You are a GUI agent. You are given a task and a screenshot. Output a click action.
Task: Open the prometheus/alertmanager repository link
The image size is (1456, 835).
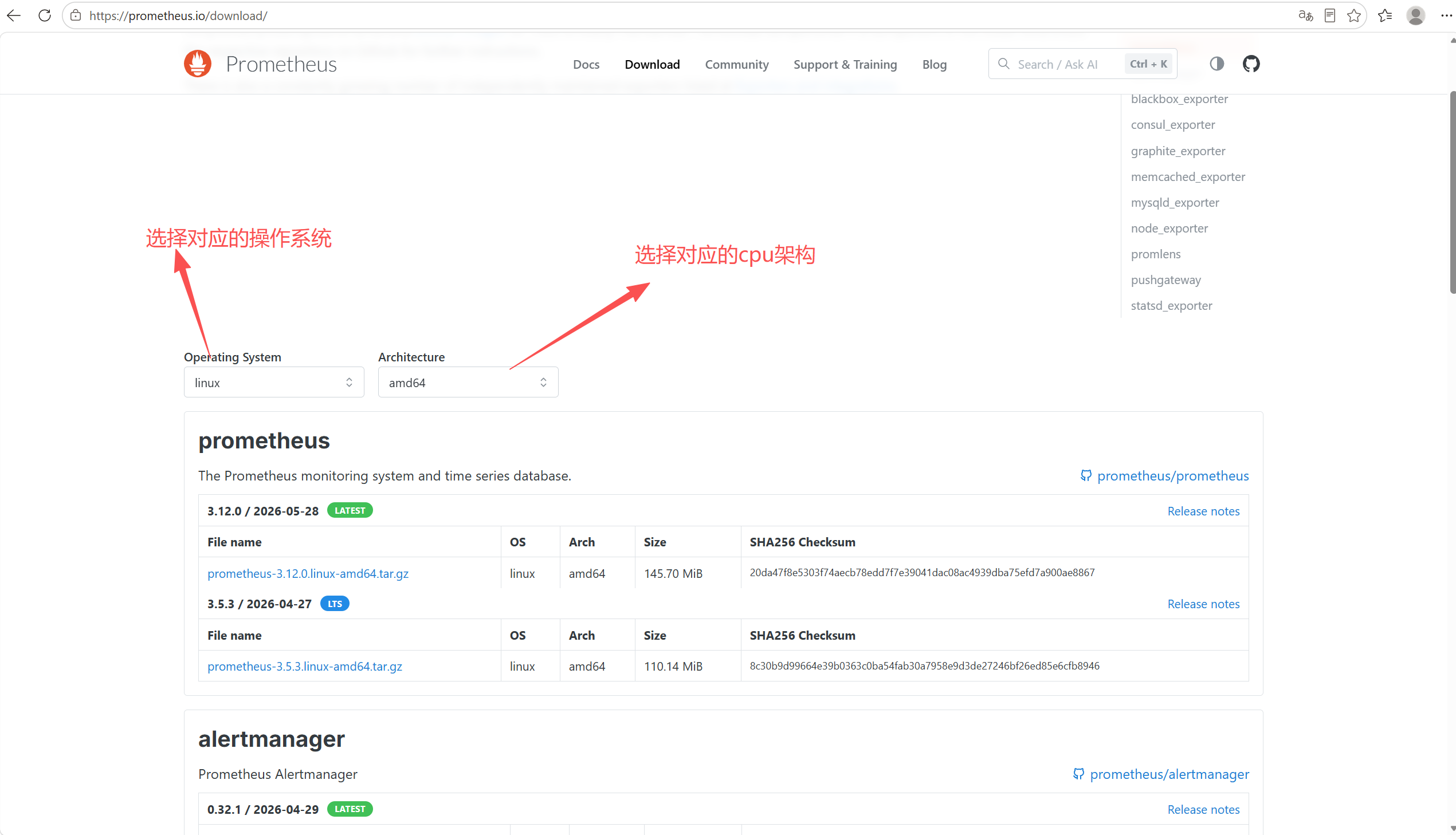click(1169, 774)
